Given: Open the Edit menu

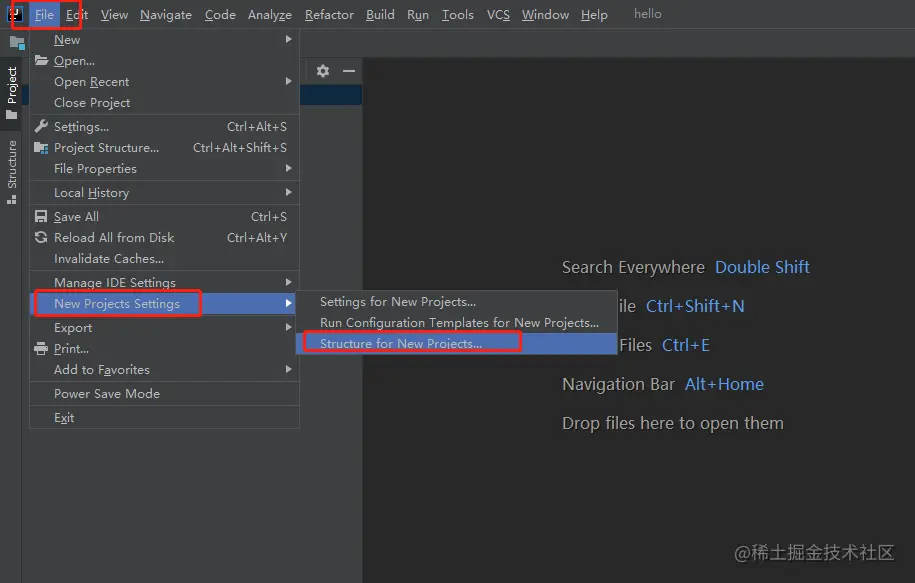Looking at the screenshot, I should [x=76, y=15].
